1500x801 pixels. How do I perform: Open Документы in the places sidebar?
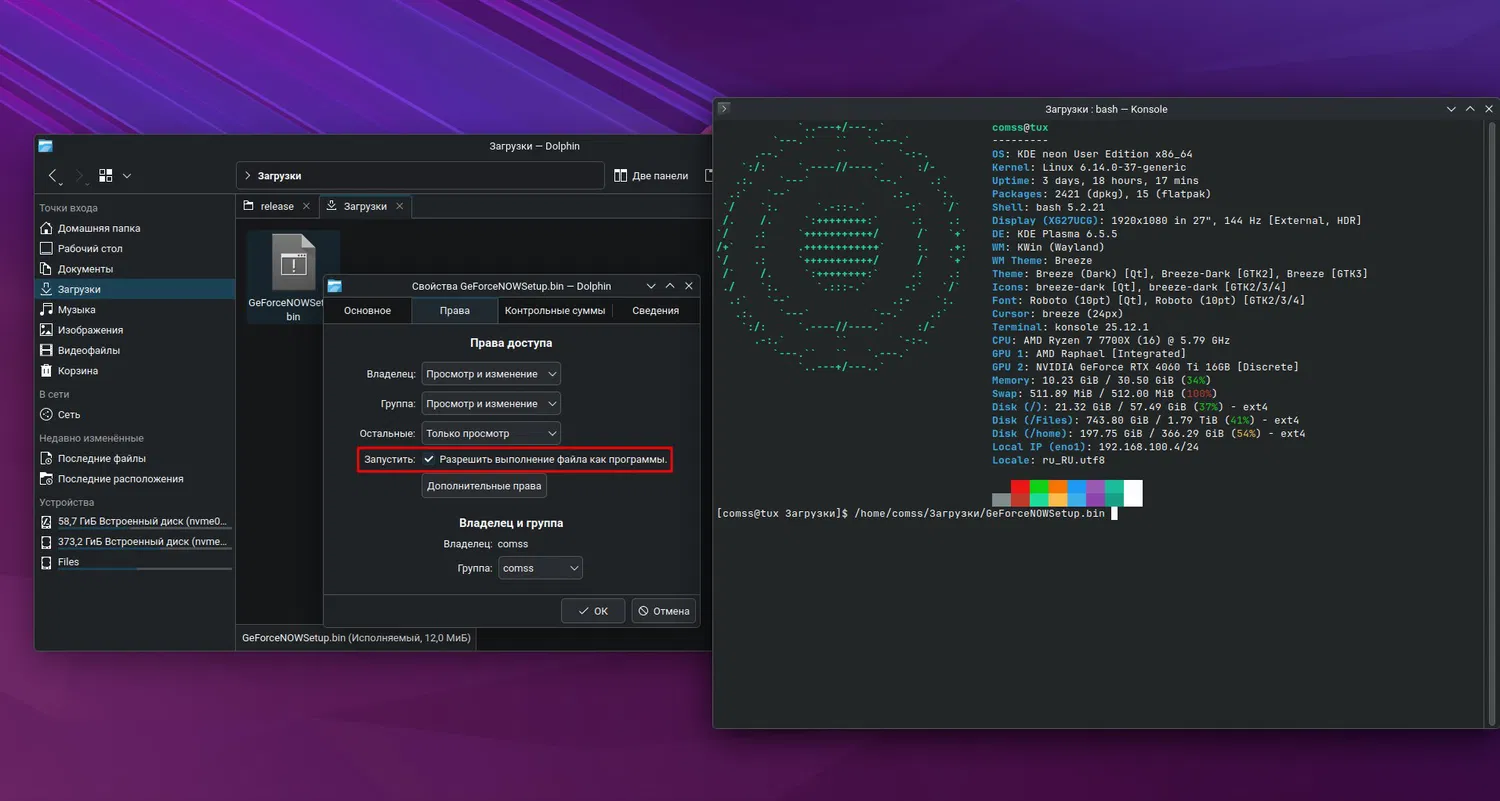tap(135, 269)
